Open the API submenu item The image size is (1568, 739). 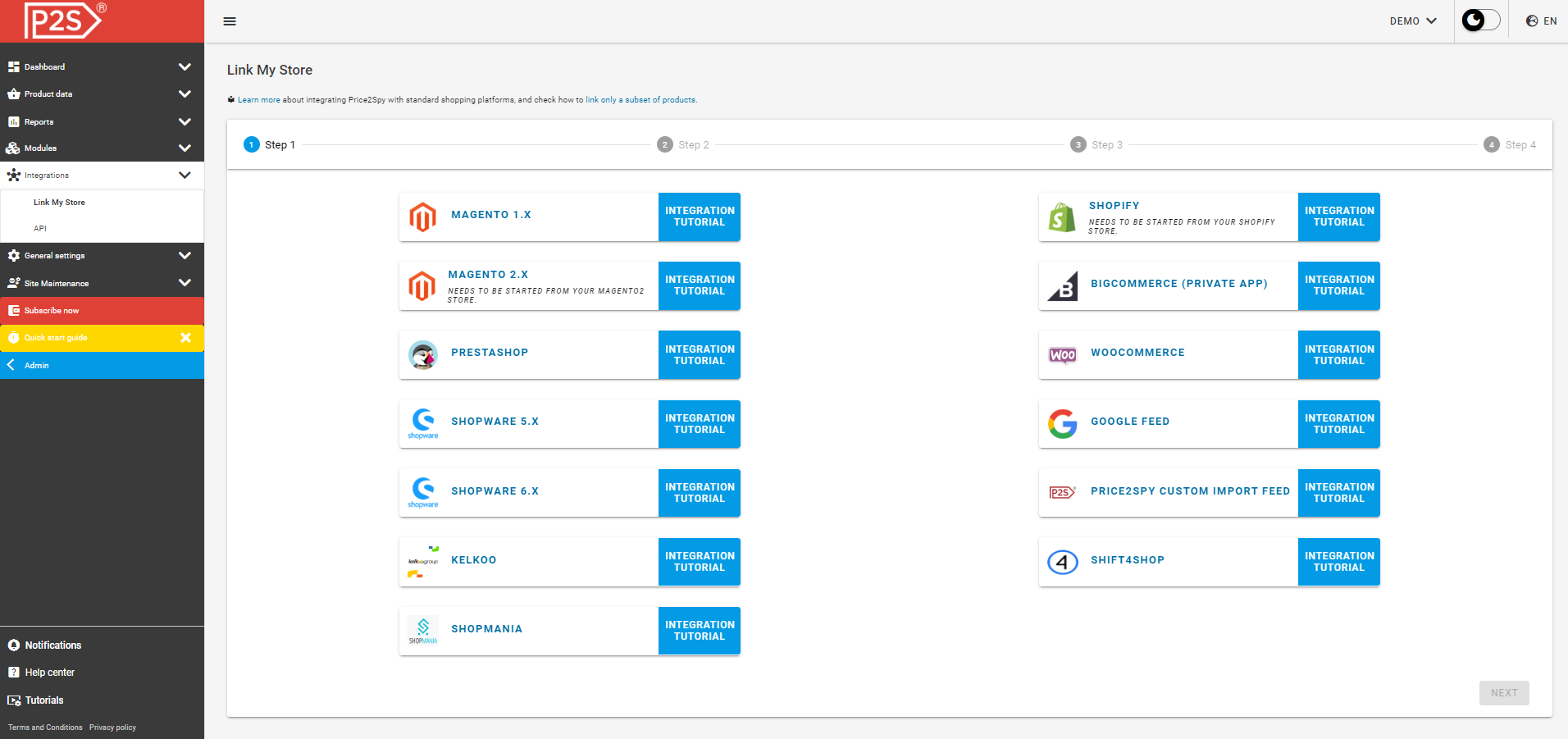[x=40, y=229]
